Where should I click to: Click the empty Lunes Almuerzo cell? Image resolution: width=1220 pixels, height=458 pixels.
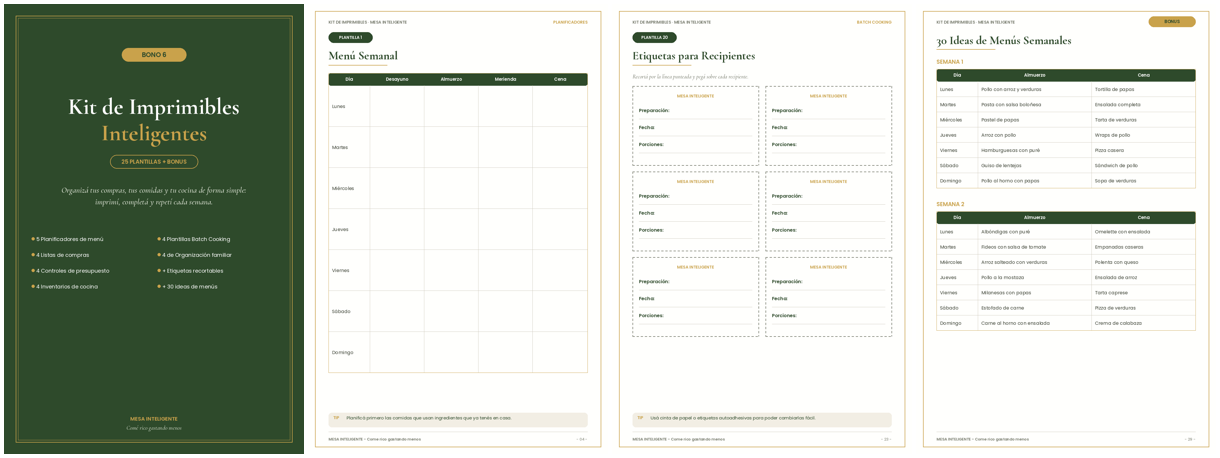click(451, 106)
